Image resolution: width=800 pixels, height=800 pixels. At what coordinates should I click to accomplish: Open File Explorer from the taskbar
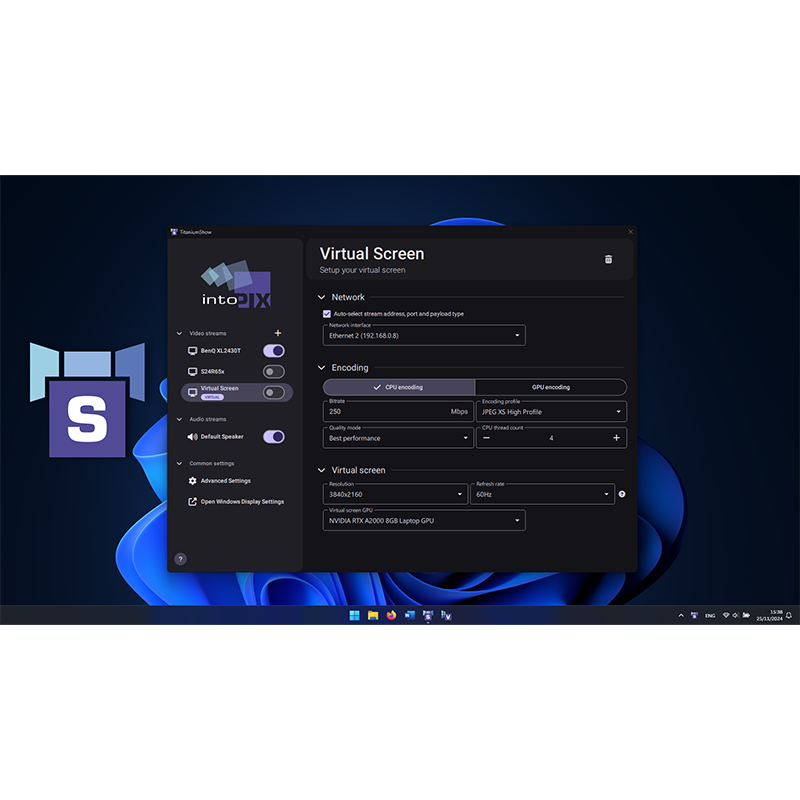pos(372,615)
